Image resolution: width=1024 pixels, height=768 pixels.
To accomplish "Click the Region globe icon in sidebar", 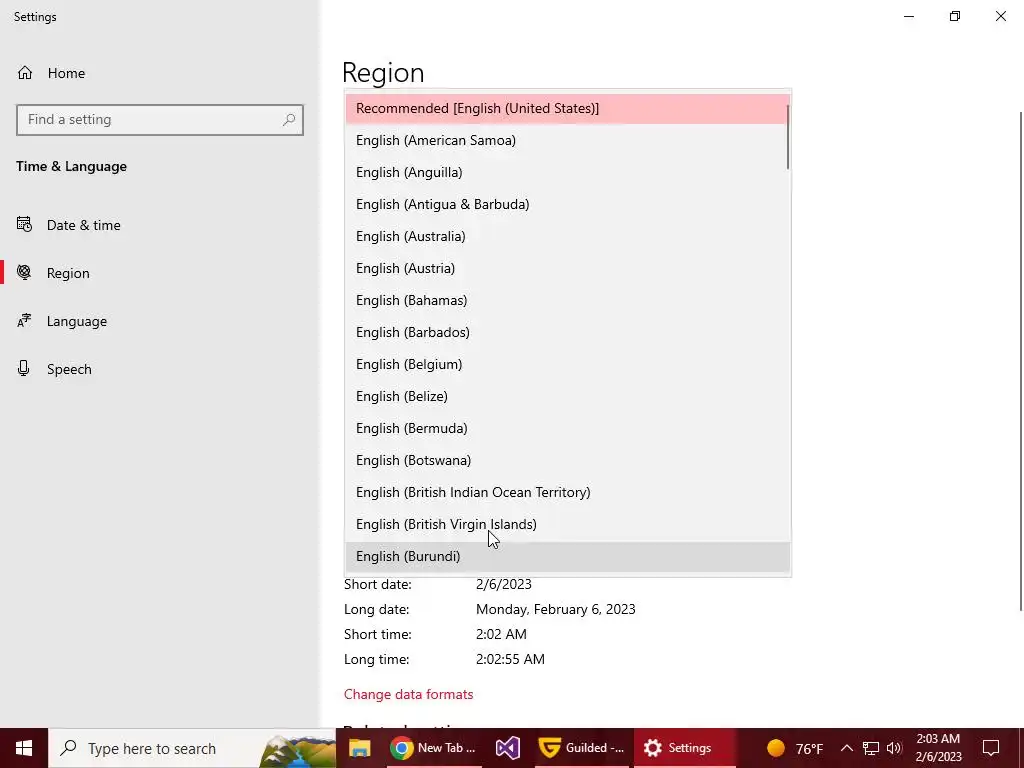I will tap(24, 272).
